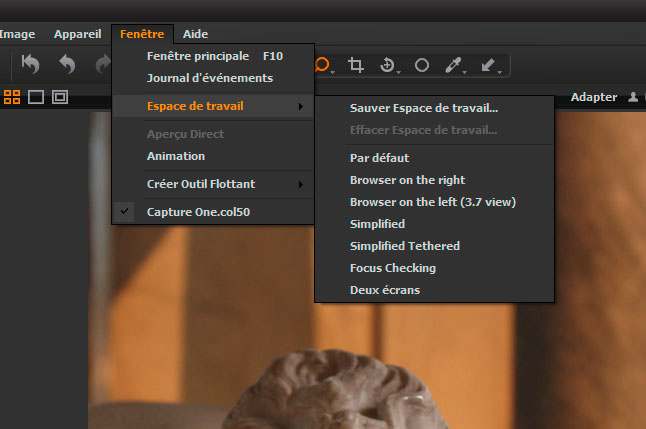Switch to framed viewer view icon
Screen dimensions: 646x429
60,97
